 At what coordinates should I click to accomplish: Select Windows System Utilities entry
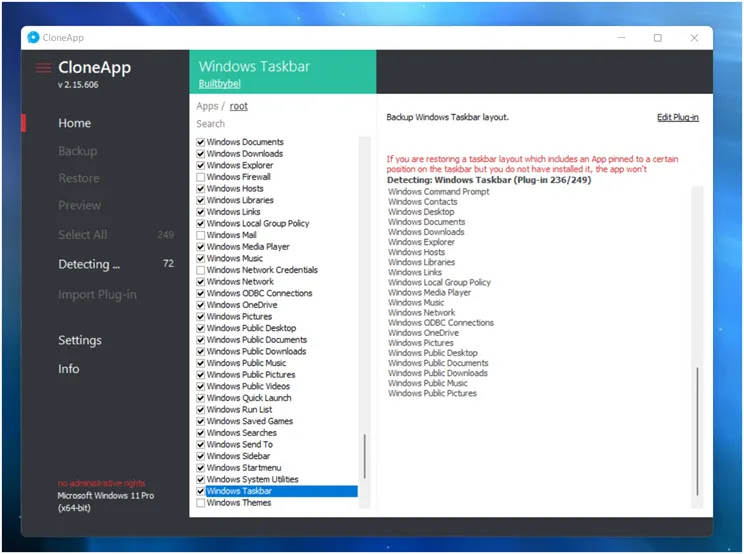tap(252, 480)
